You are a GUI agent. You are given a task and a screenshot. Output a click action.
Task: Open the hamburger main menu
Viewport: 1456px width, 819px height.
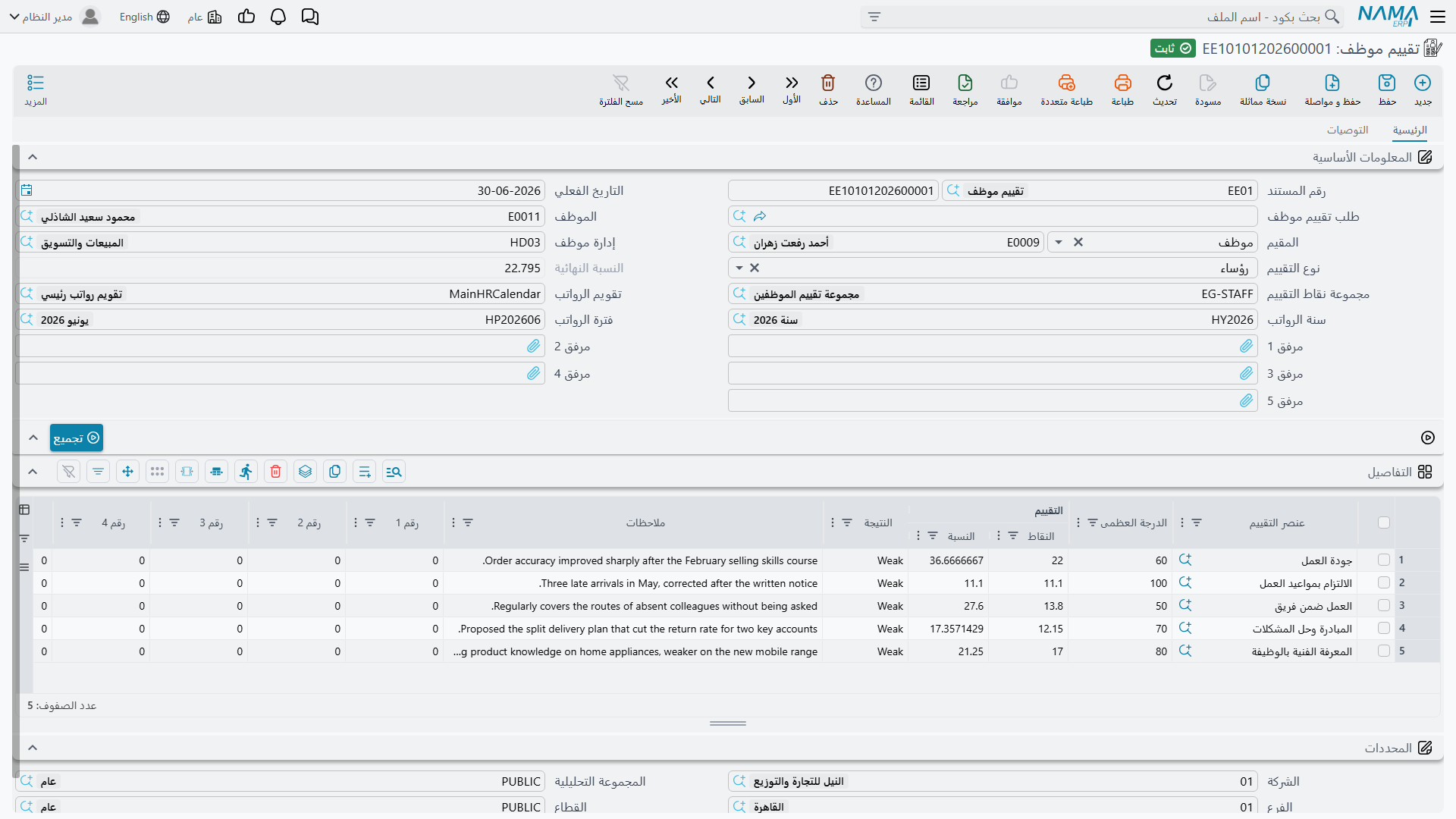tap(1438, 17)
